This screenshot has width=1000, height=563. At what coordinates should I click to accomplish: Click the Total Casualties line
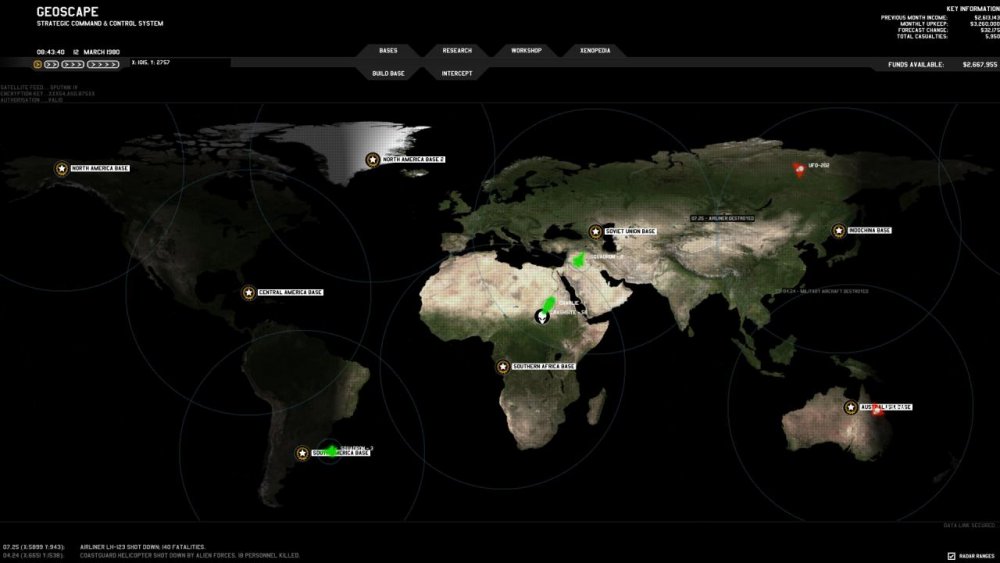click(x=948, y=36)
